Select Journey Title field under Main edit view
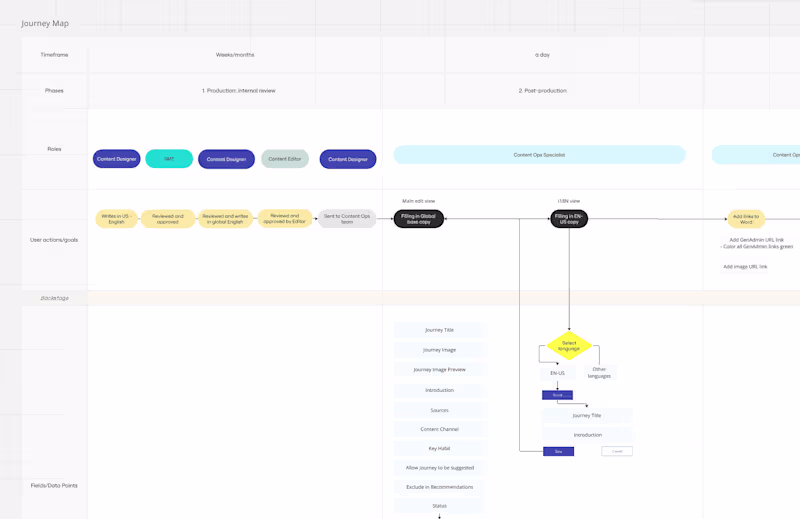The image size is (800, 519). pos(439,330)
